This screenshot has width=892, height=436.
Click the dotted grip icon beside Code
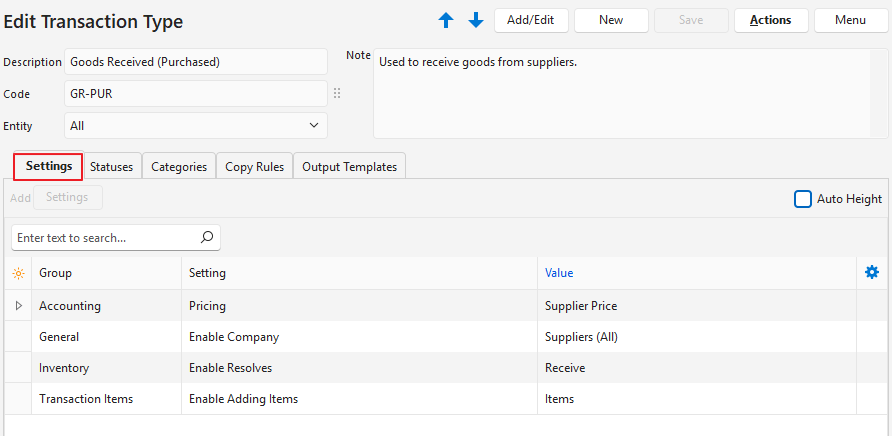coord(337,93)
